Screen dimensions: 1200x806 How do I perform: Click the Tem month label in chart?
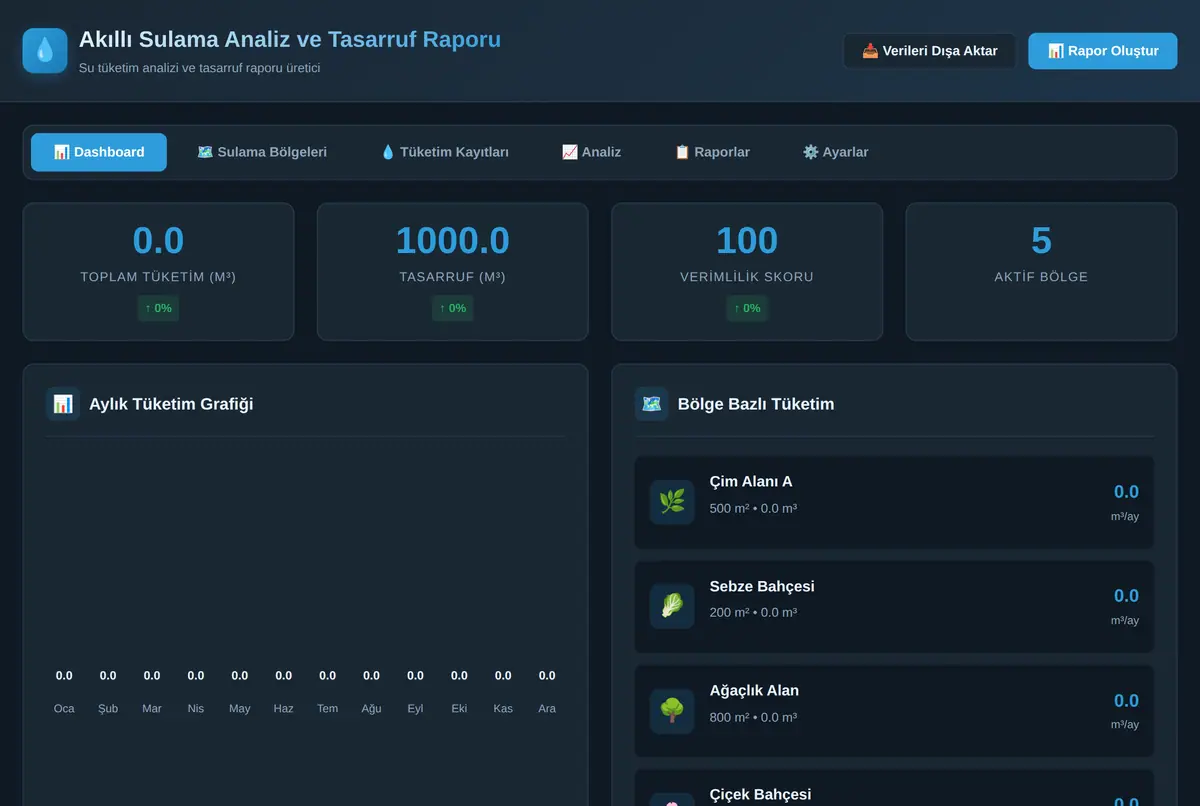tap(328, 708)
